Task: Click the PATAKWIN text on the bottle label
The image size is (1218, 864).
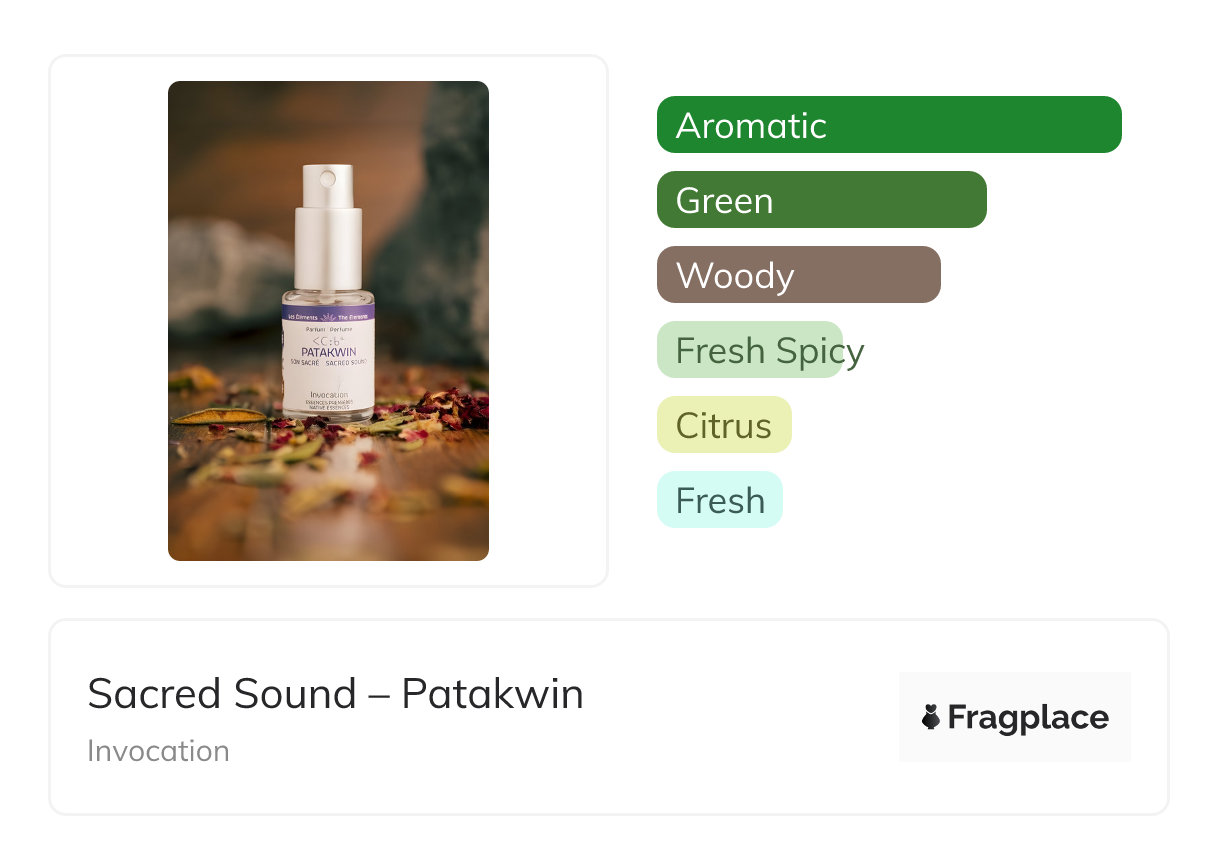Action: click(x=328, y=353)
